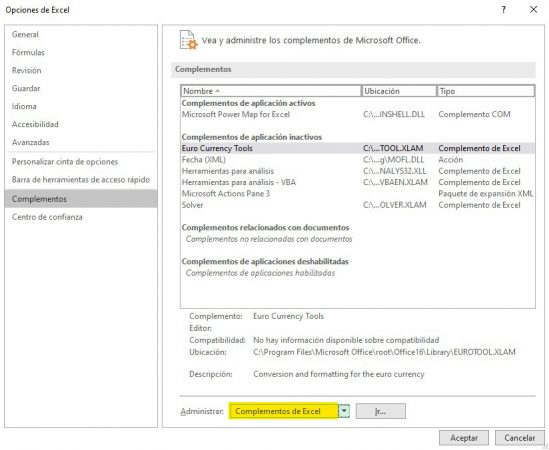Viewport: 549px width, 450px height.
Task: Sort add-ins by the Nombre column header
Action: [271, 91]
